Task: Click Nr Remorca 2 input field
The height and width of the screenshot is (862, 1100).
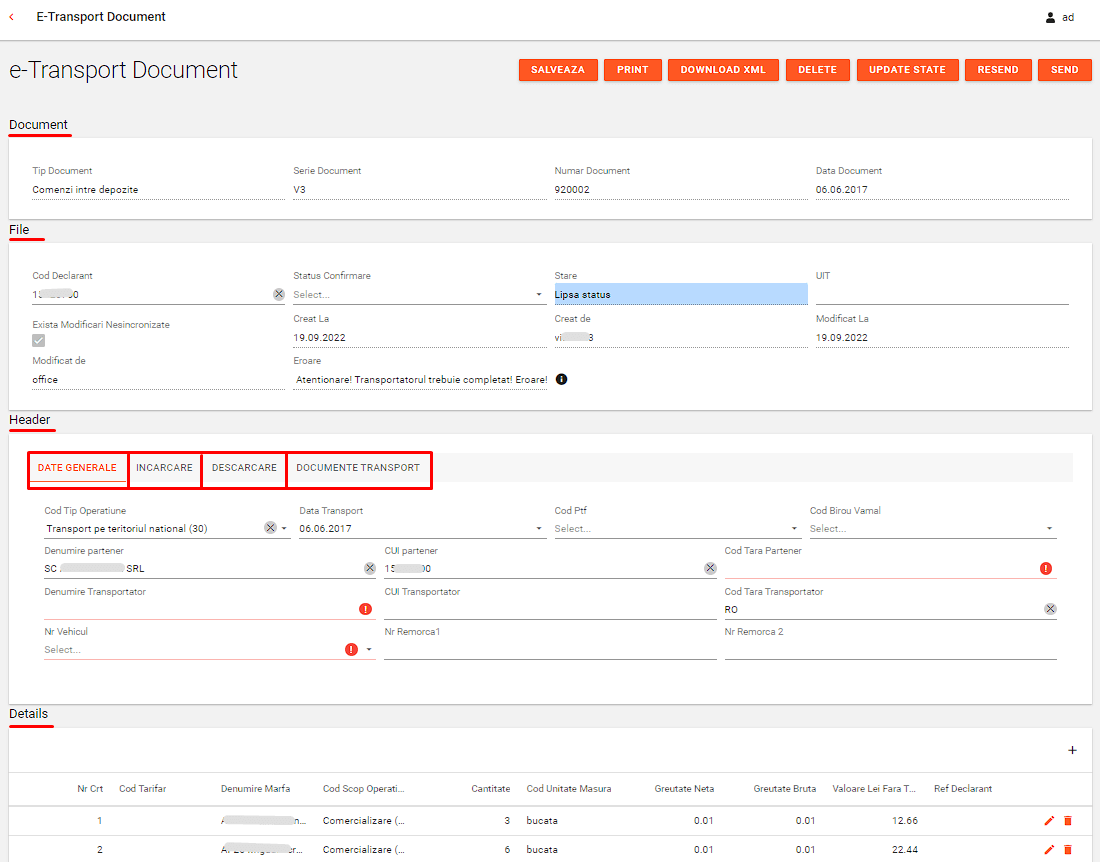Action: [x=890, y=649]
